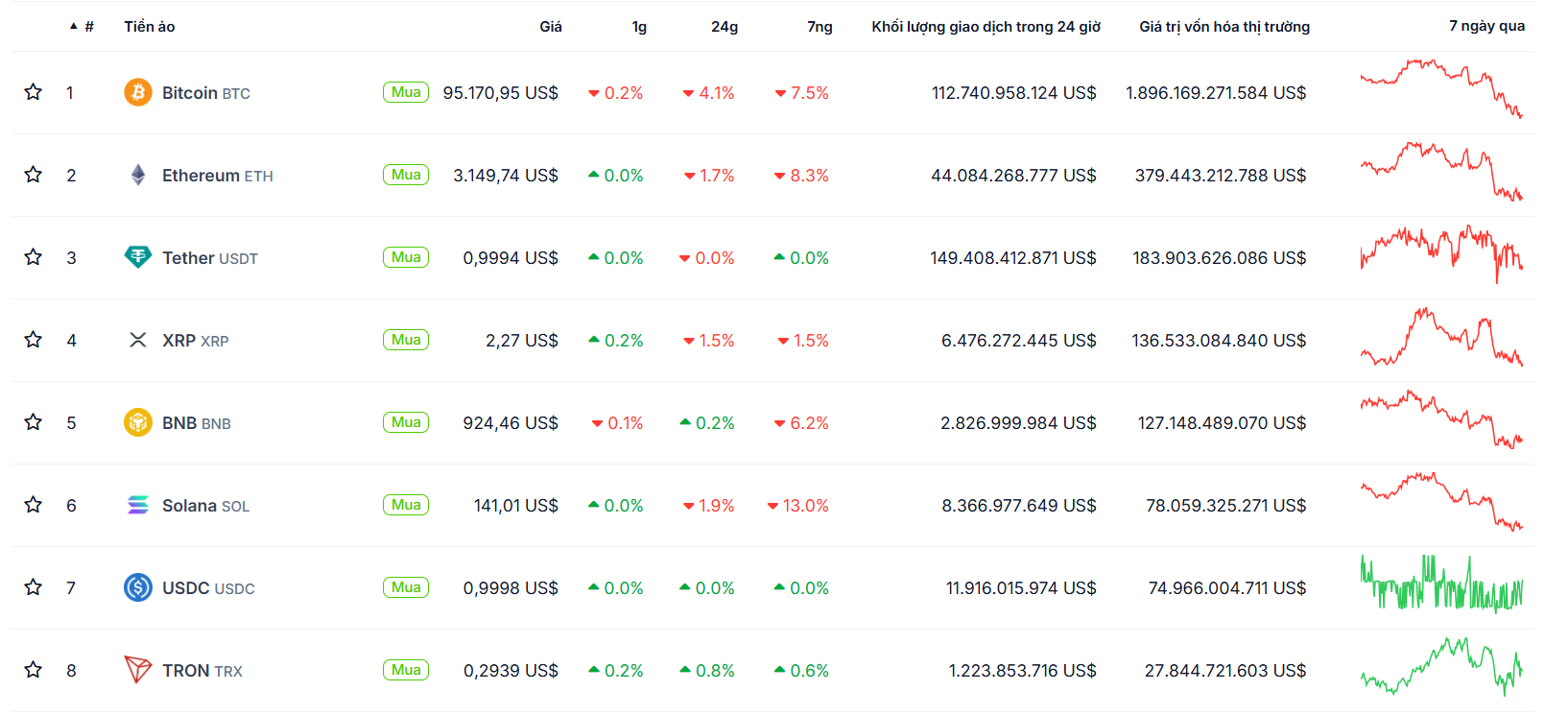Star the USDC row
Viewport: 1568px width, 715px height.
pyautogui.click(x=34, y=587)
